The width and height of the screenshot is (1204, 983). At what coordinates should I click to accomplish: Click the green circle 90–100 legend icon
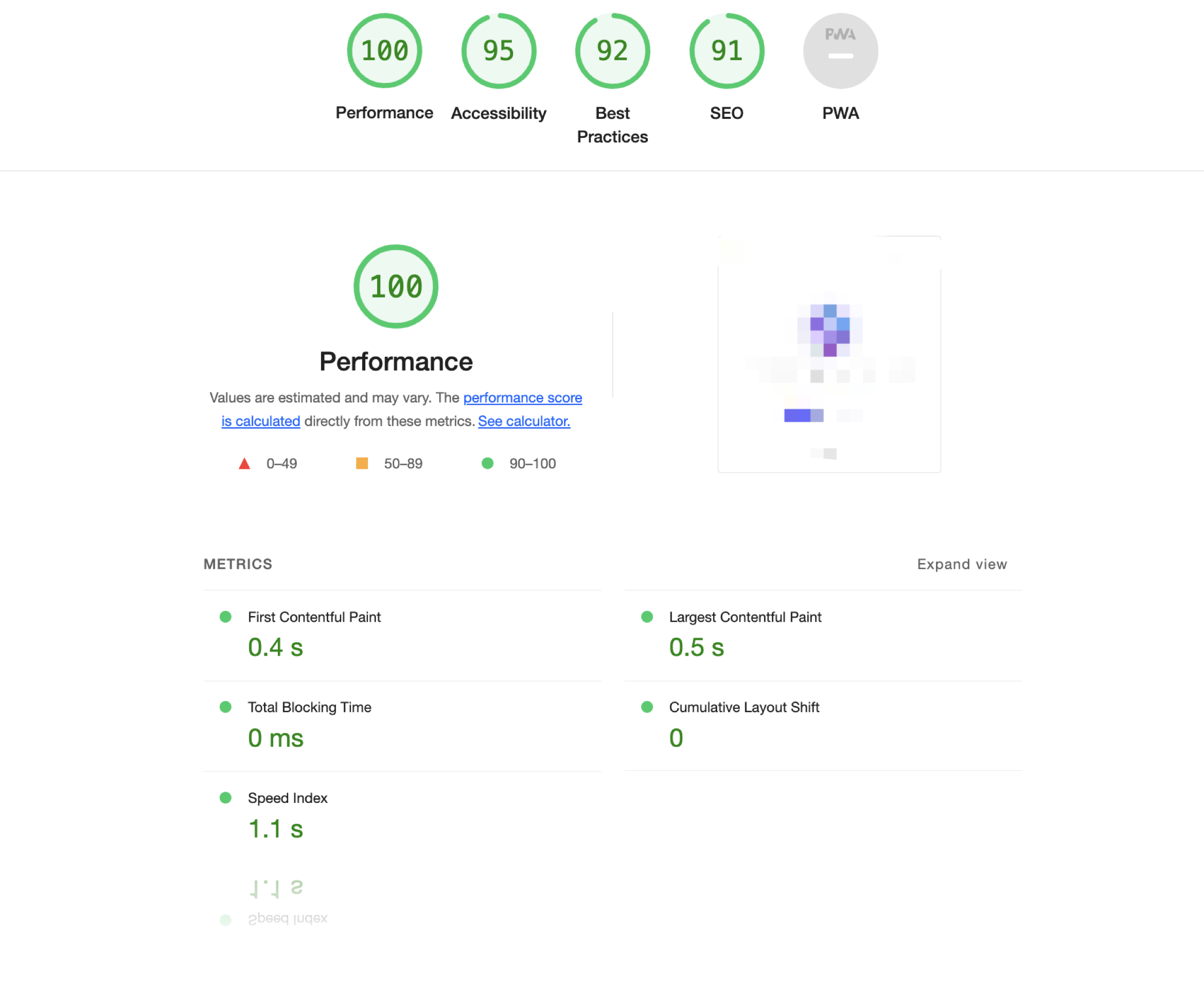(x=487, y=464)
